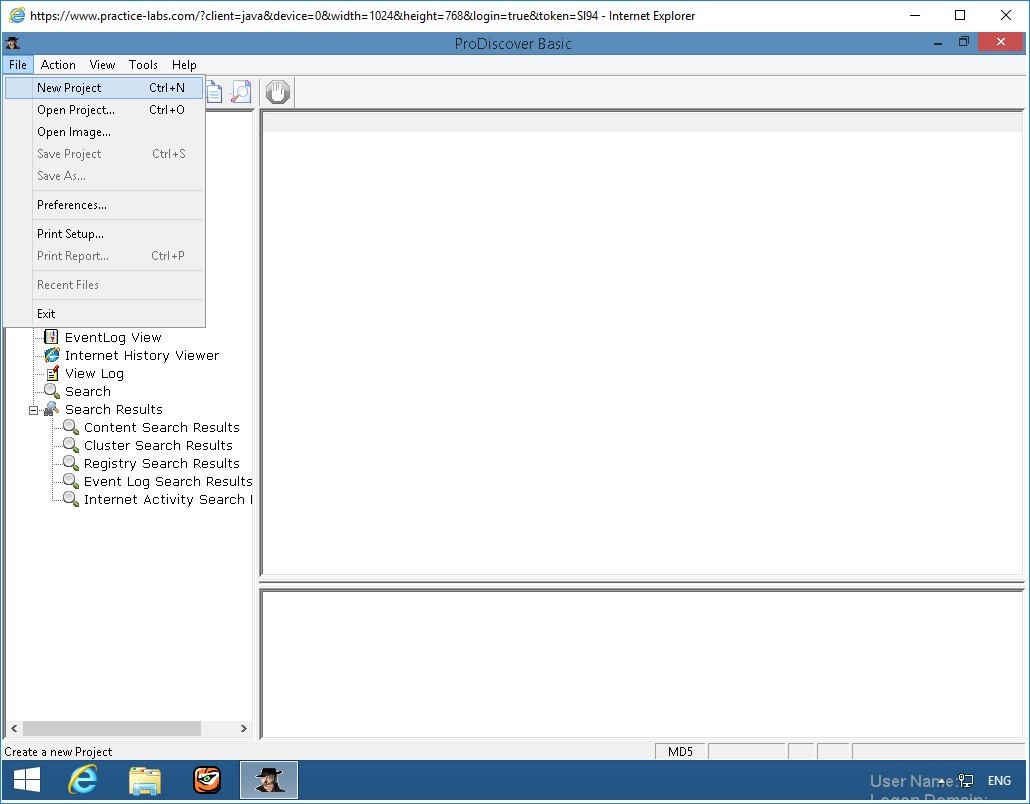Select Content Search Results item

coord(162,427)
